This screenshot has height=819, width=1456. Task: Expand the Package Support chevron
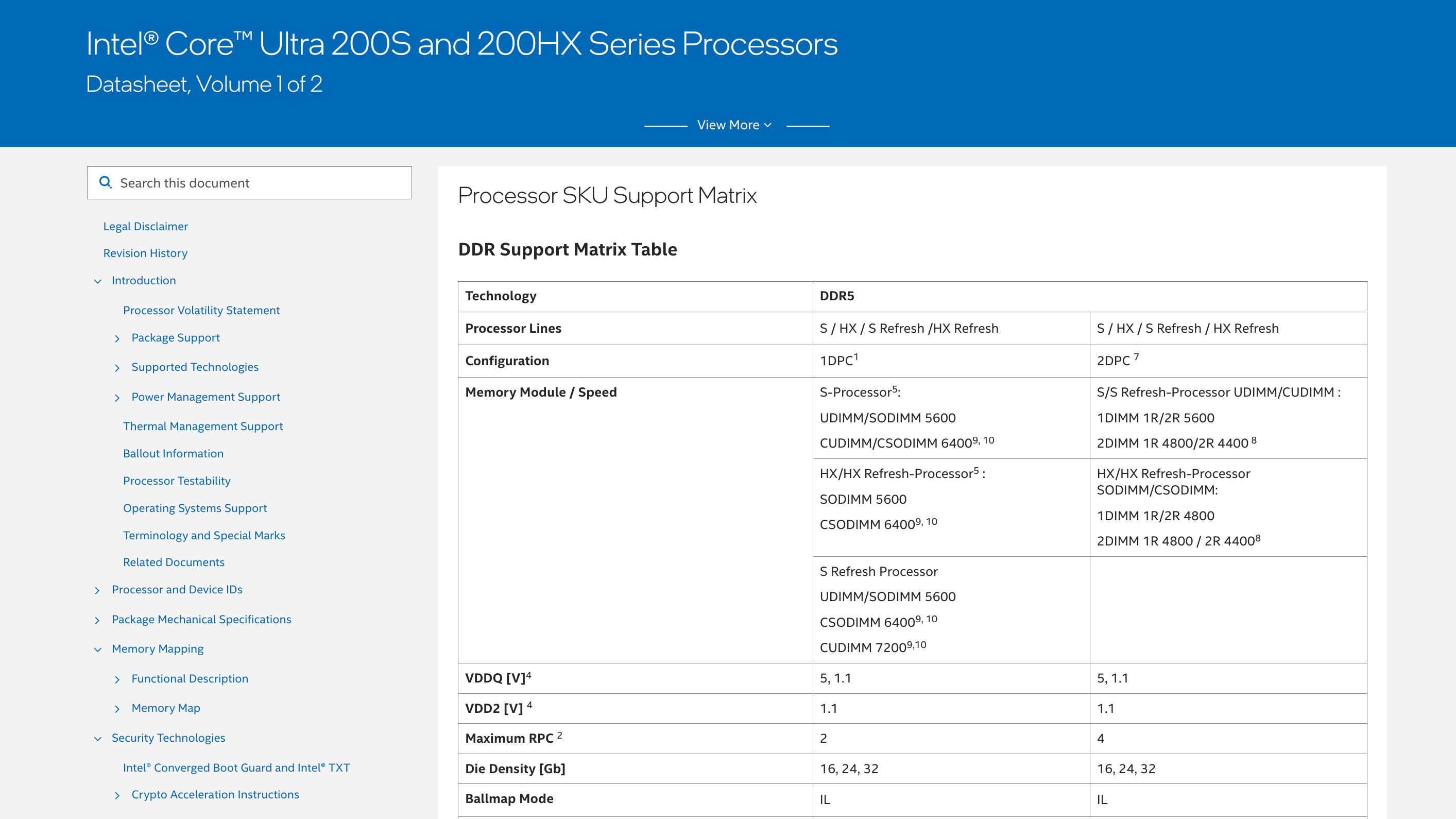coord(117,338)
